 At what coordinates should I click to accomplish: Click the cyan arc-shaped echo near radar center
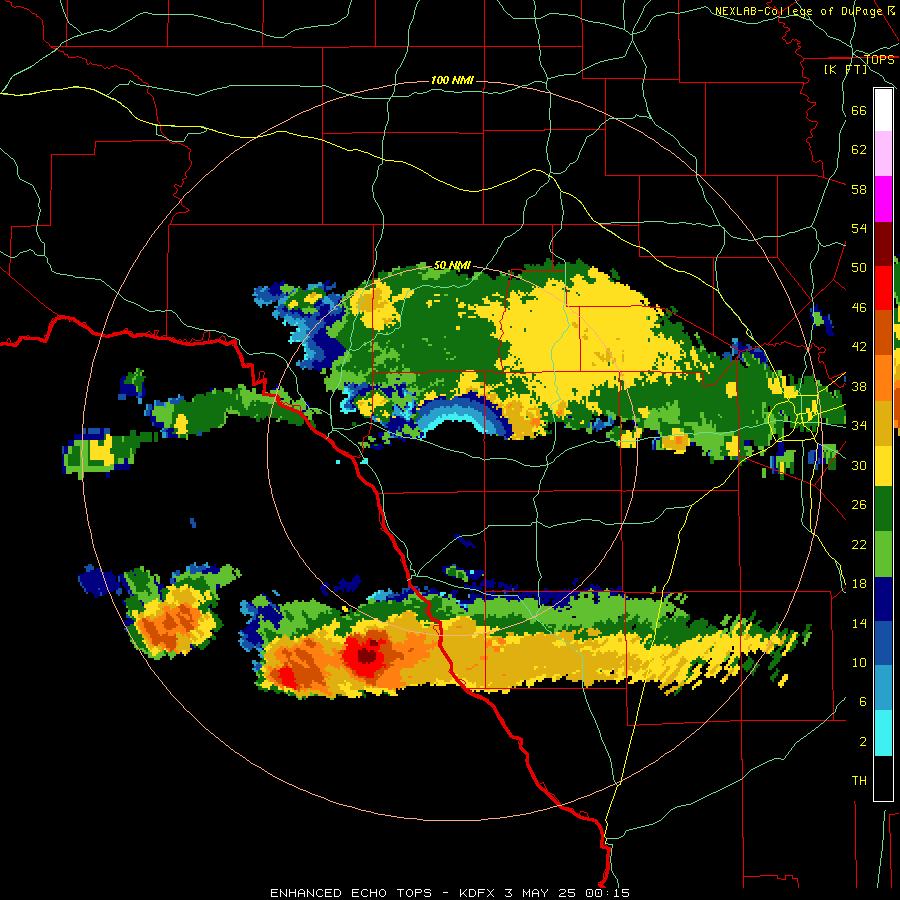(x=456, y=416)
